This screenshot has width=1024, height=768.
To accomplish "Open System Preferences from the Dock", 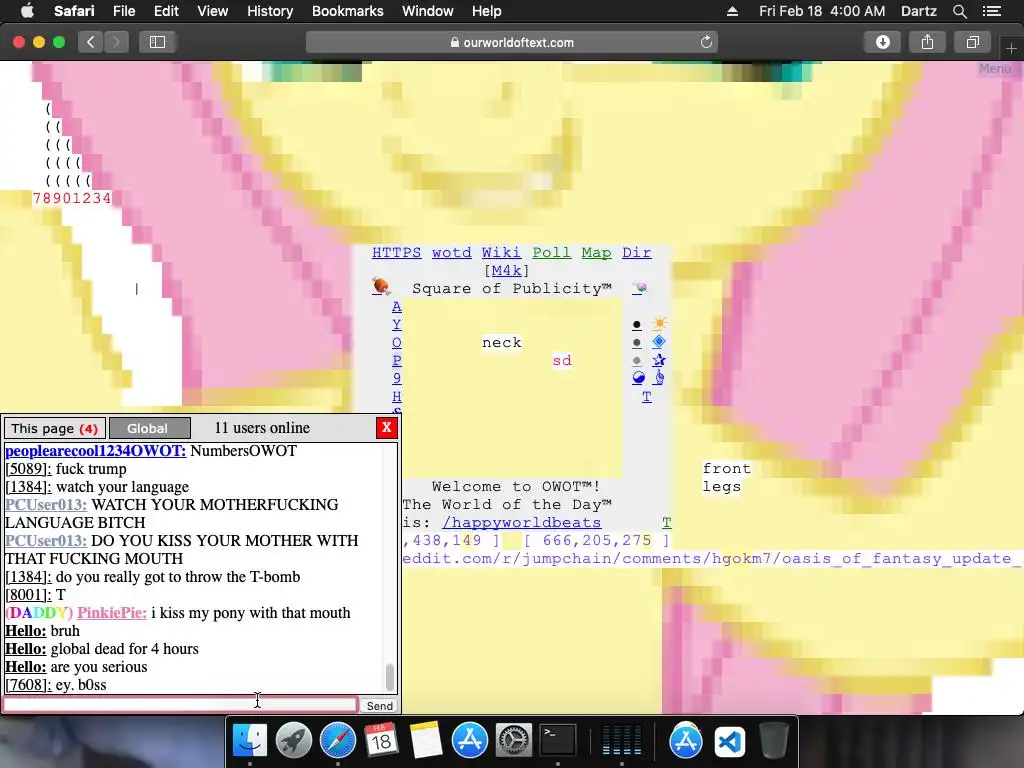I will 514,741.
